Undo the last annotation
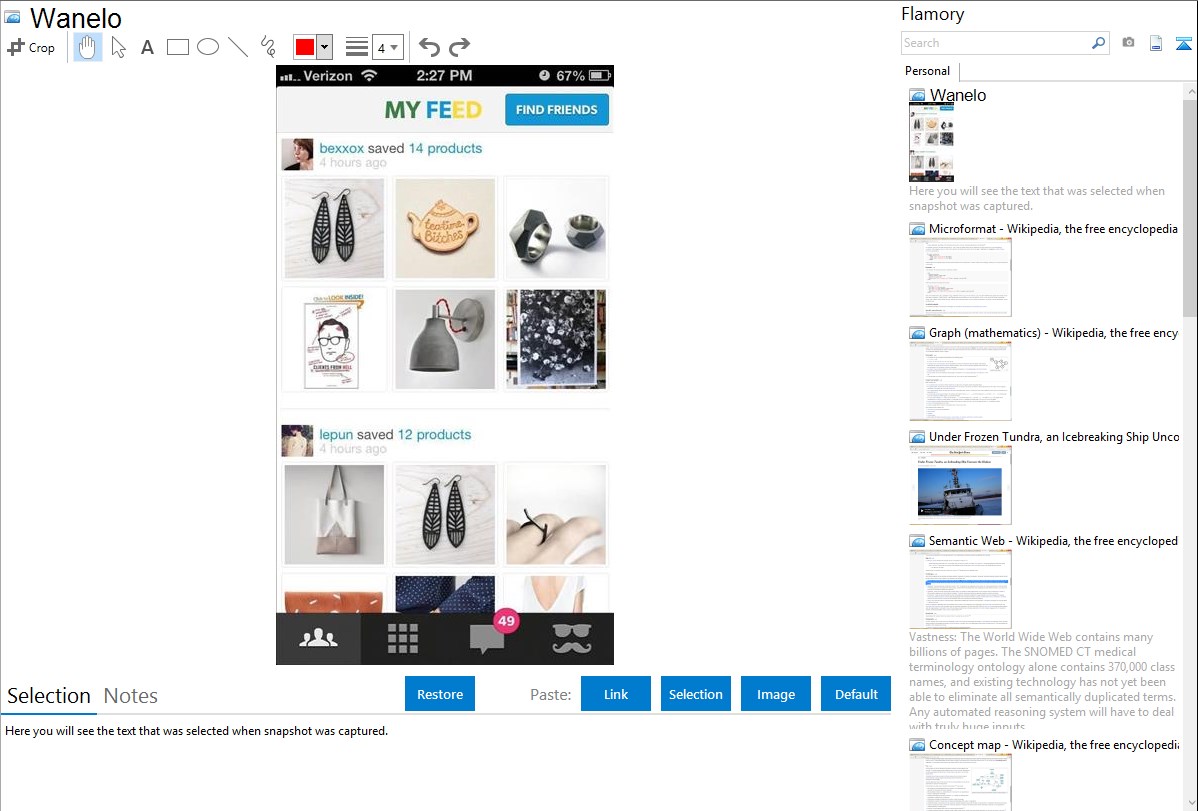This screenshot has width=1198, height=811. coord(429,47)
